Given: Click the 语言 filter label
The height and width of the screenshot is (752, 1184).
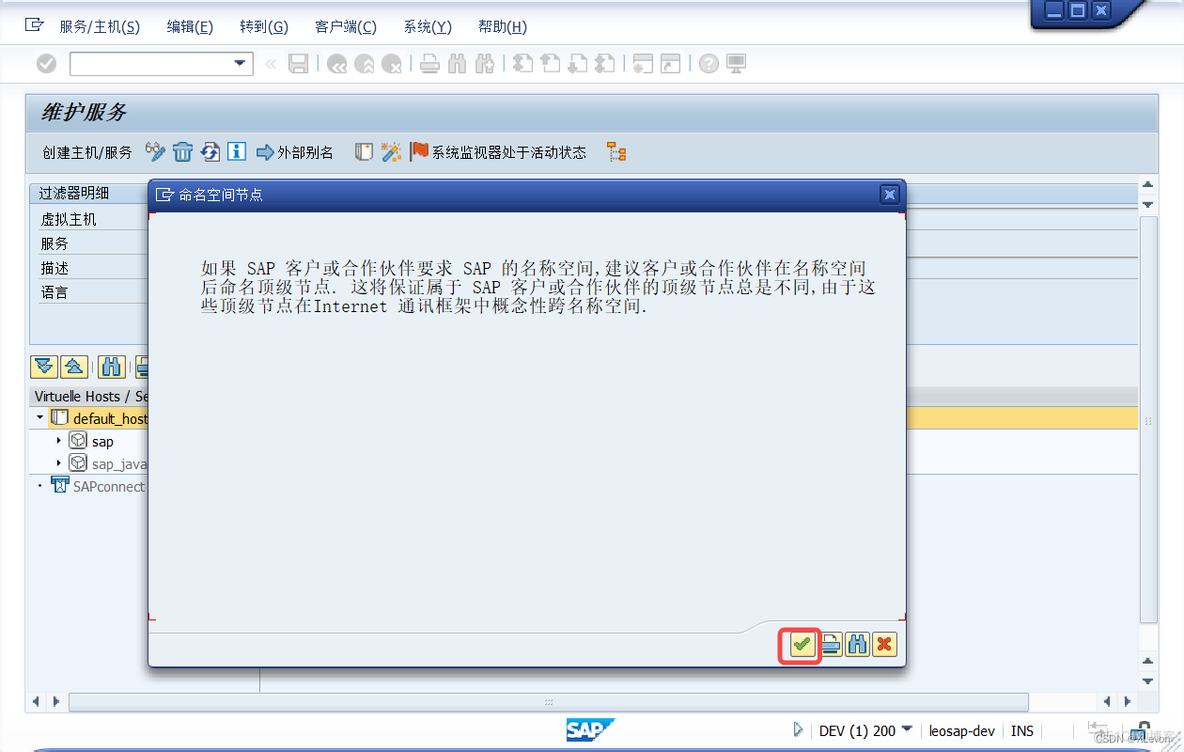Looking at the screenshot, I should pyautogui.click(x=54, y=292).
